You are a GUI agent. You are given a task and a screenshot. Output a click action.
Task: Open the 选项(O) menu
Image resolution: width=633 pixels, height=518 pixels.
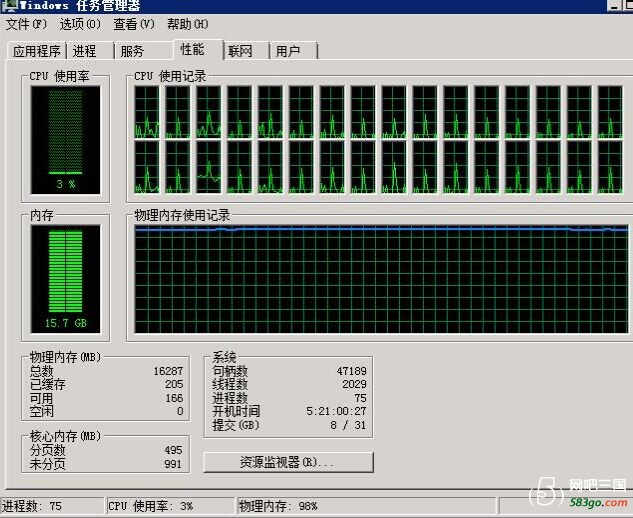[x=80, y=24]
